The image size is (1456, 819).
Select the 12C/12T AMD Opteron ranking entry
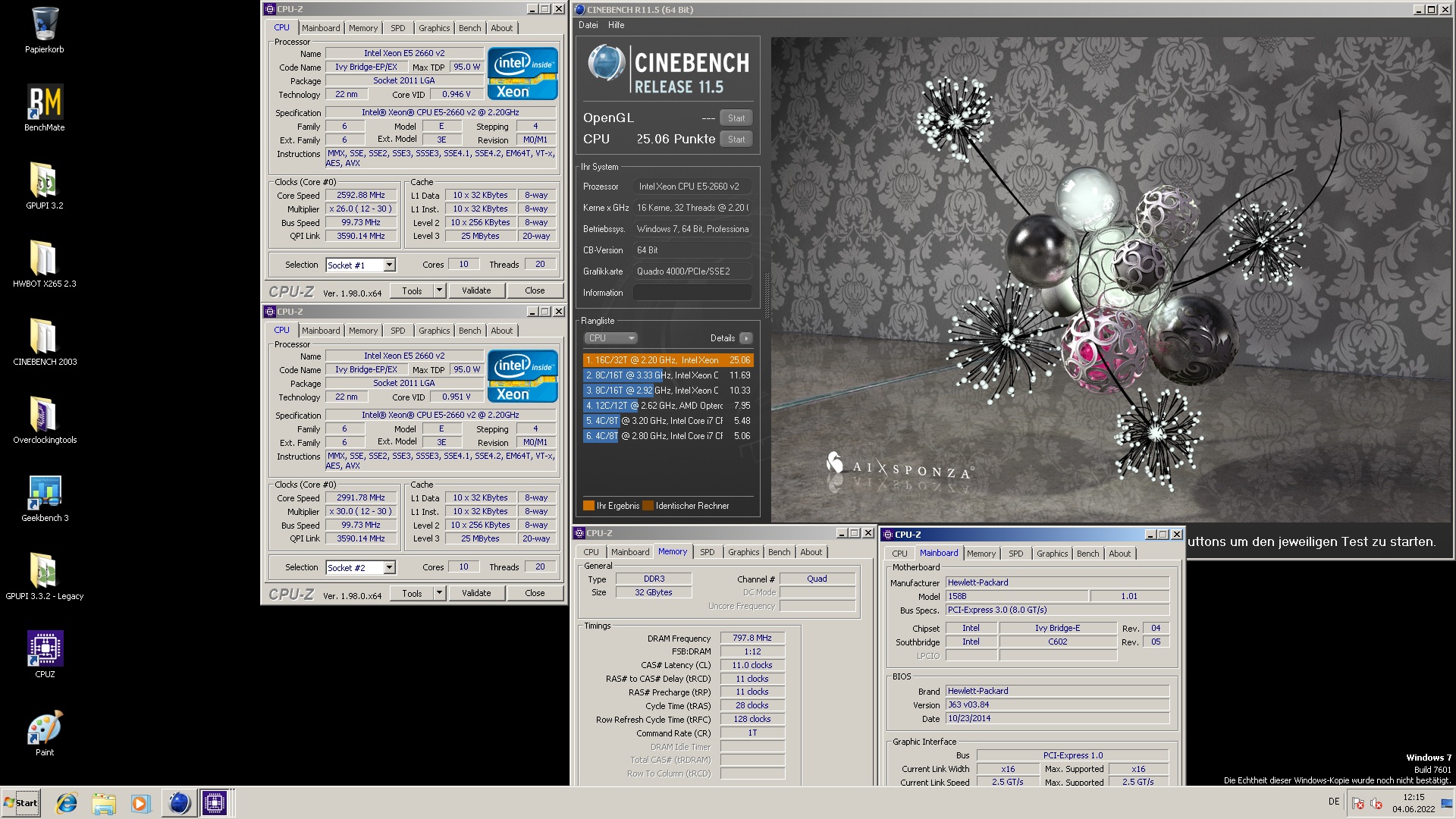668,406
